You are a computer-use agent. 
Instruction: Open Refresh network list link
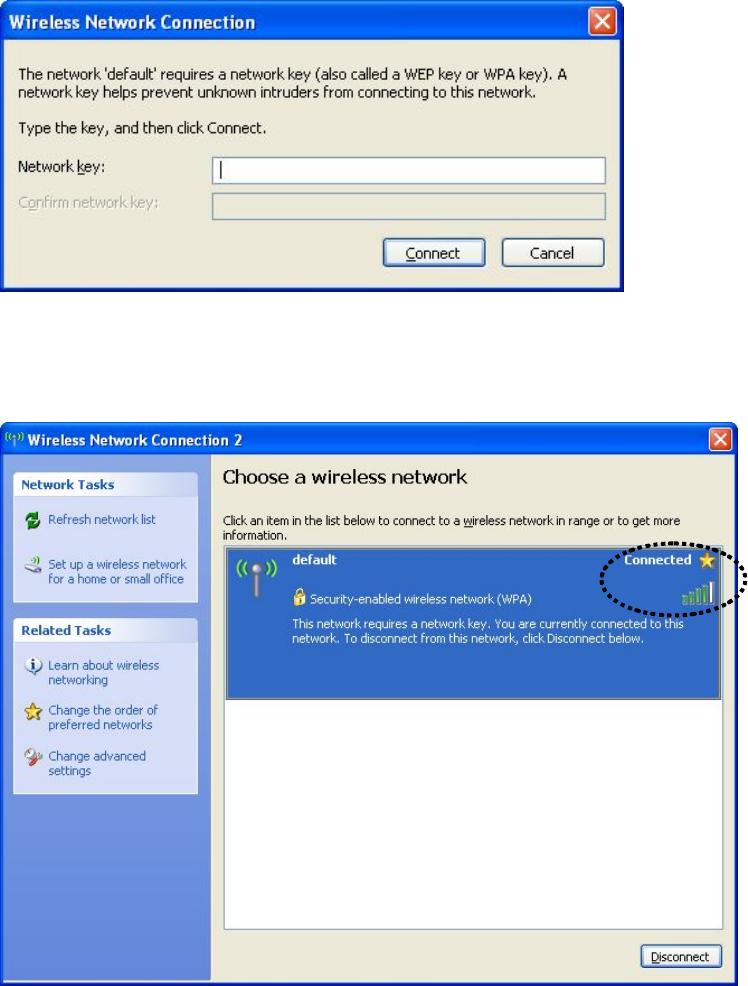pyautogui.click(x=102, y=519)
